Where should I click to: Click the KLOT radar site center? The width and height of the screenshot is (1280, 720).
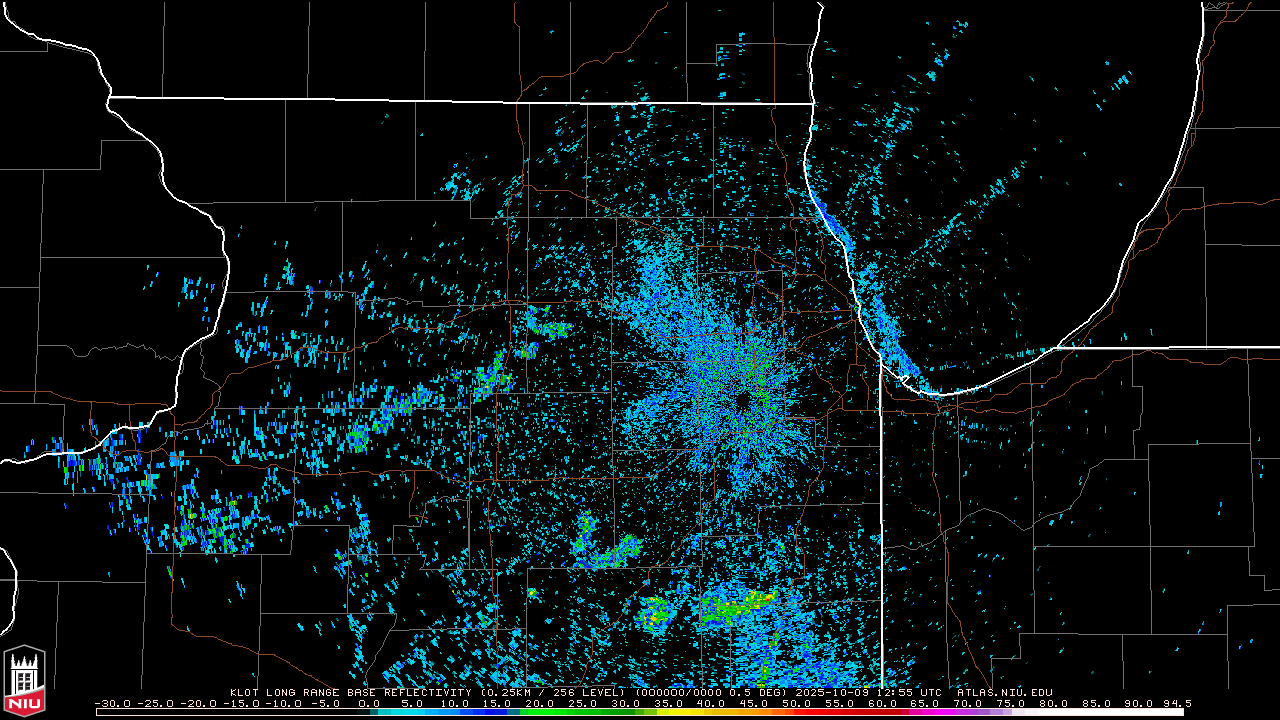[x=743, y=400]
